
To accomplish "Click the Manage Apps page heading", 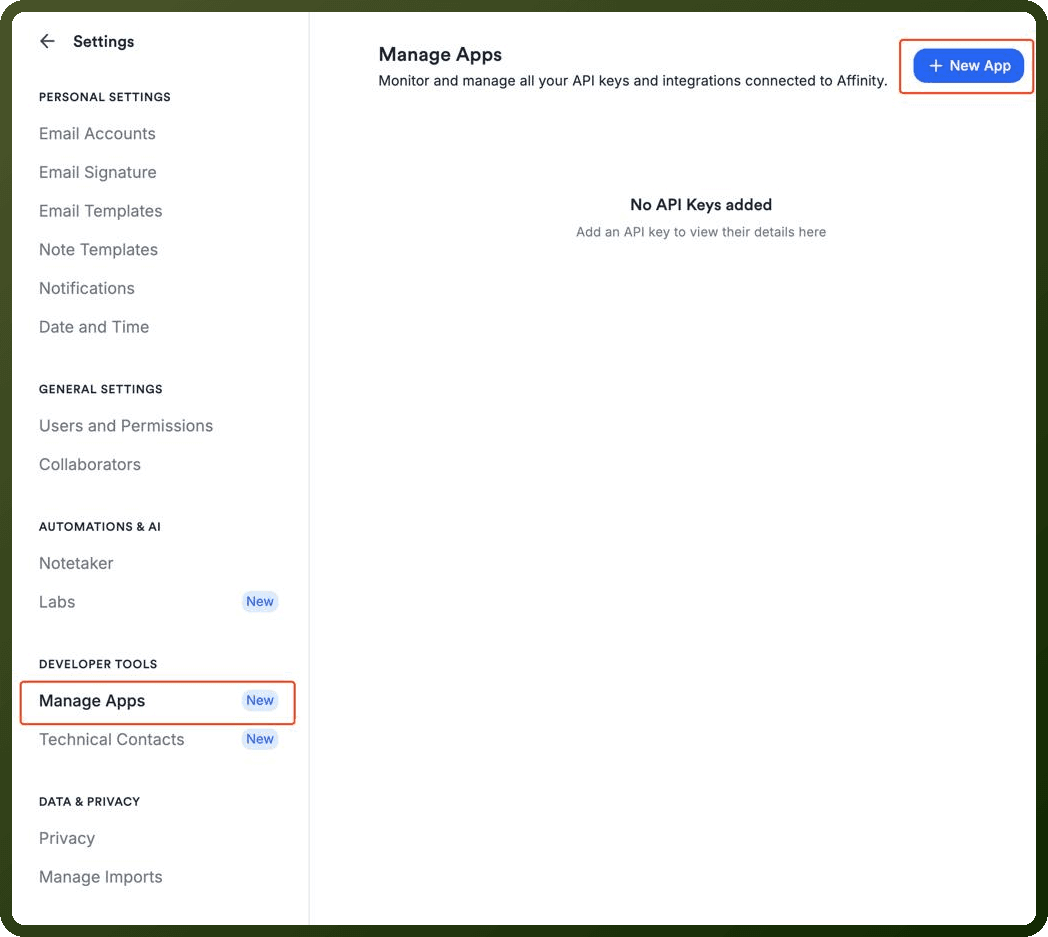I will coord(440,54).
